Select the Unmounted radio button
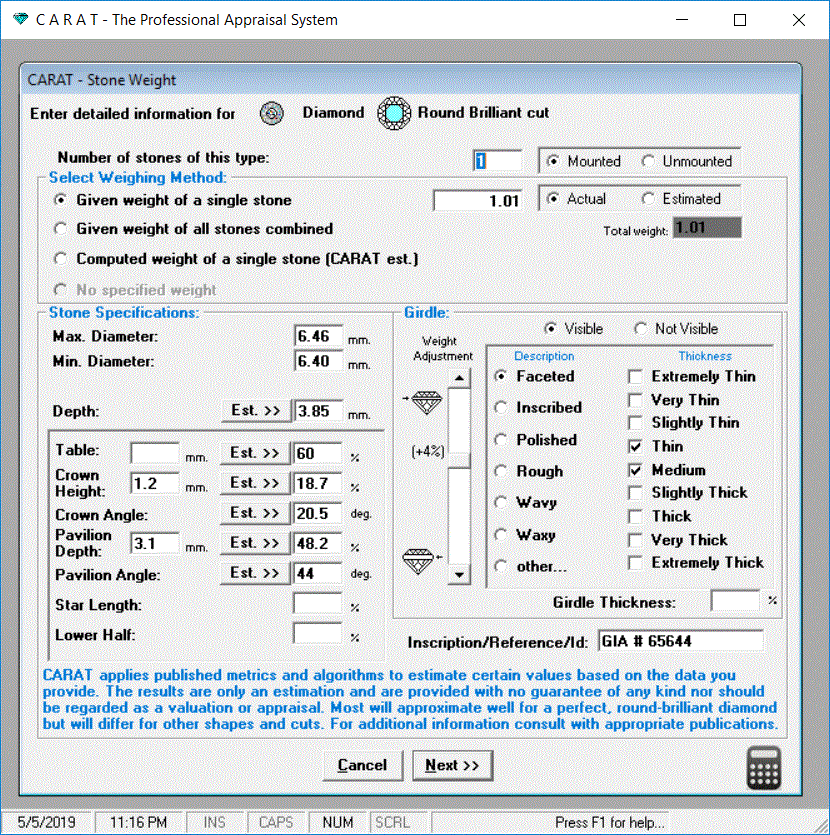830x835 pixels. (648, 162)
